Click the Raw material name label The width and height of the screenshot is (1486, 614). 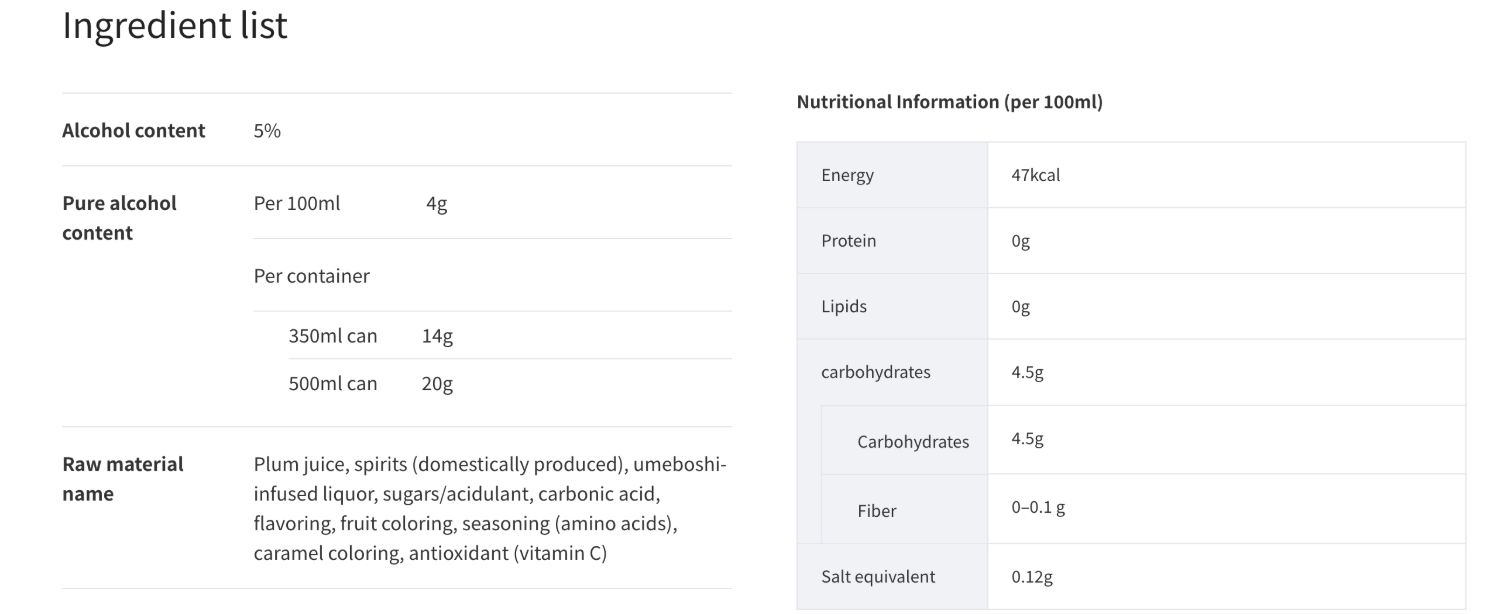click(x=123, y=479)
